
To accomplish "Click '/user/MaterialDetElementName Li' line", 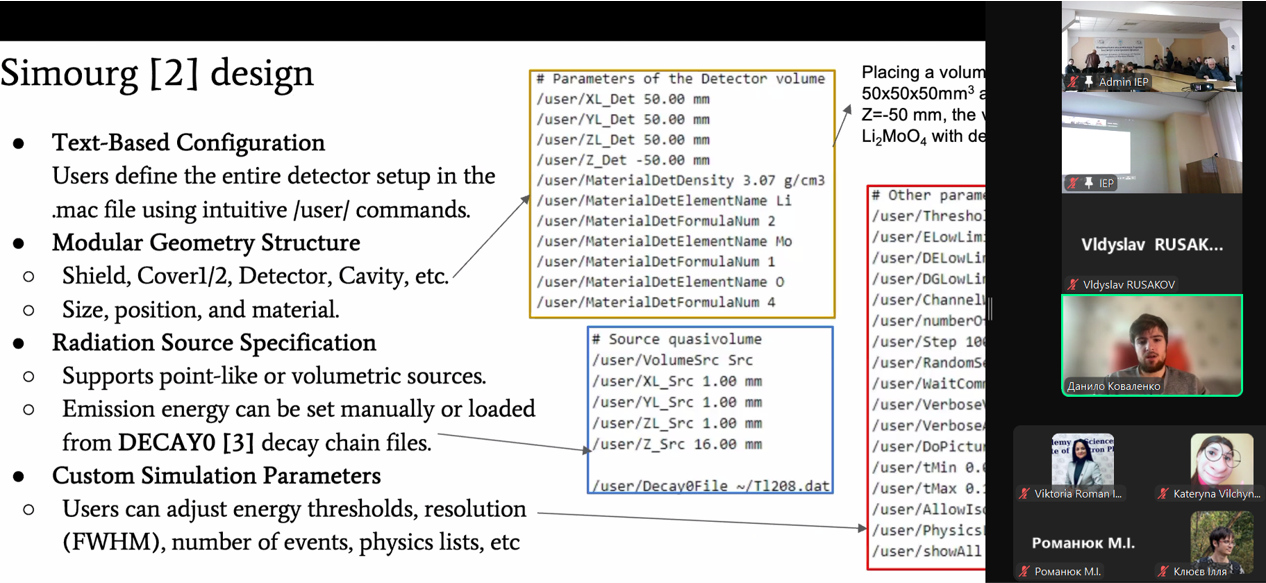I will [664, 200].
